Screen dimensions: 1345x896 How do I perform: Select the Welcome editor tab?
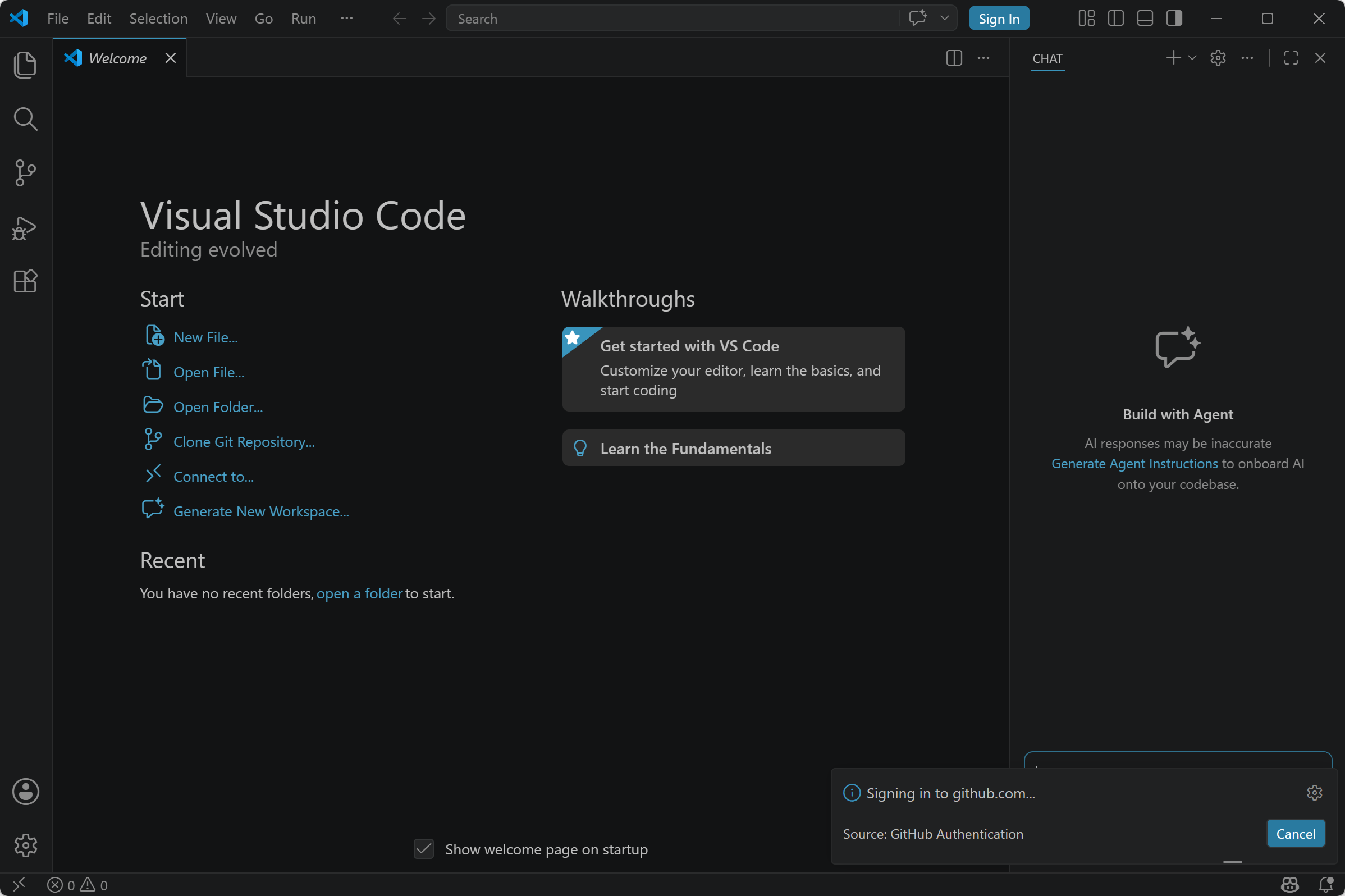coord(120,58)
